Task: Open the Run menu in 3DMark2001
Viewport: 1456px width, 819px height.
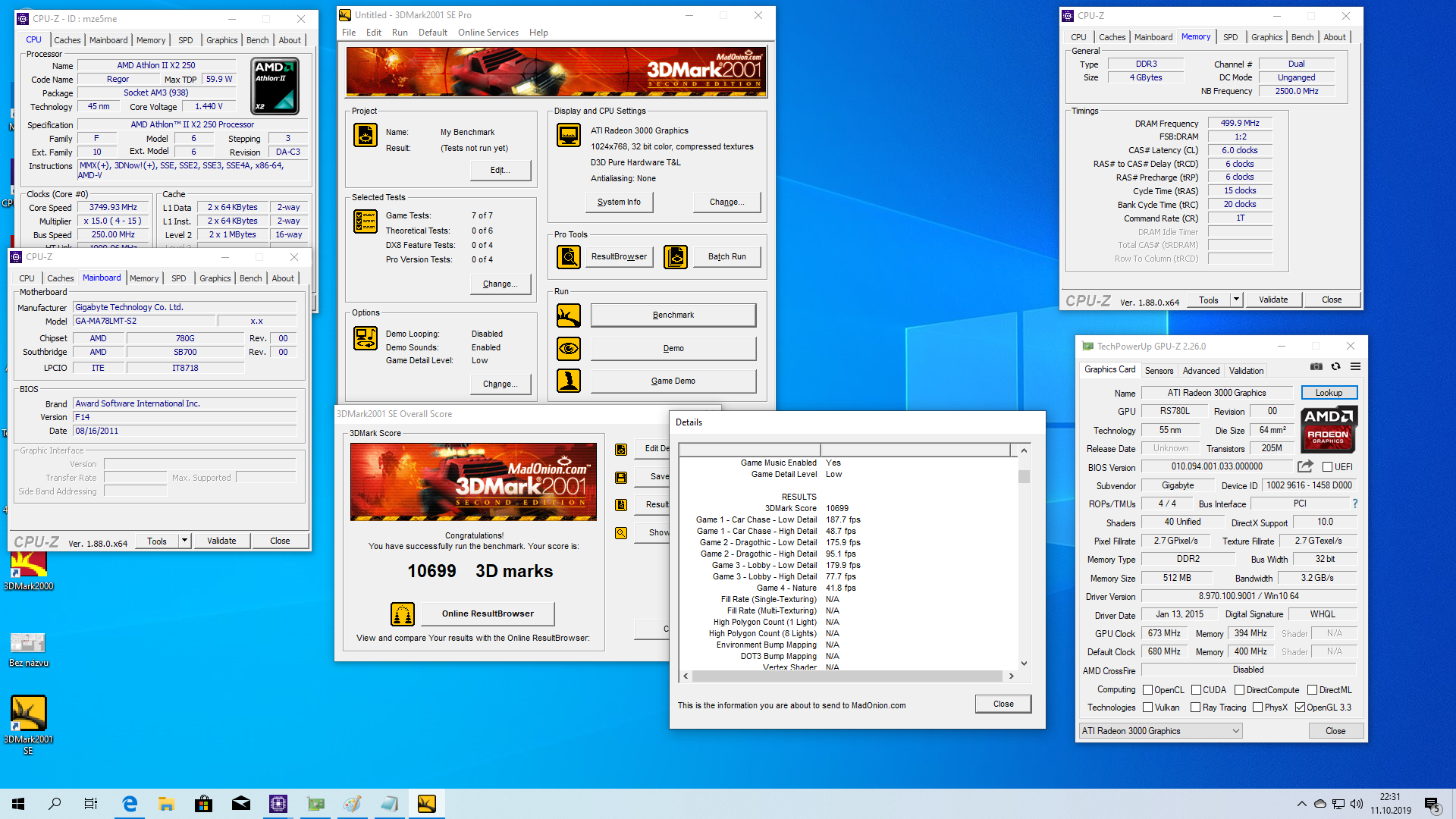Action: point(400,33)
